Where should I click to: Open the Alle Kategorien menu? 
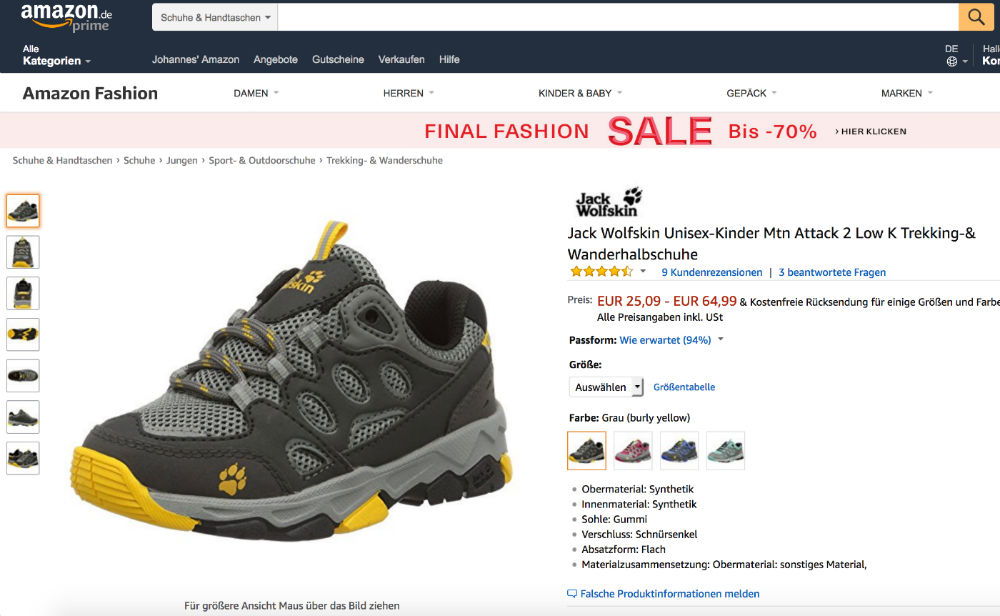pos(56,55)
